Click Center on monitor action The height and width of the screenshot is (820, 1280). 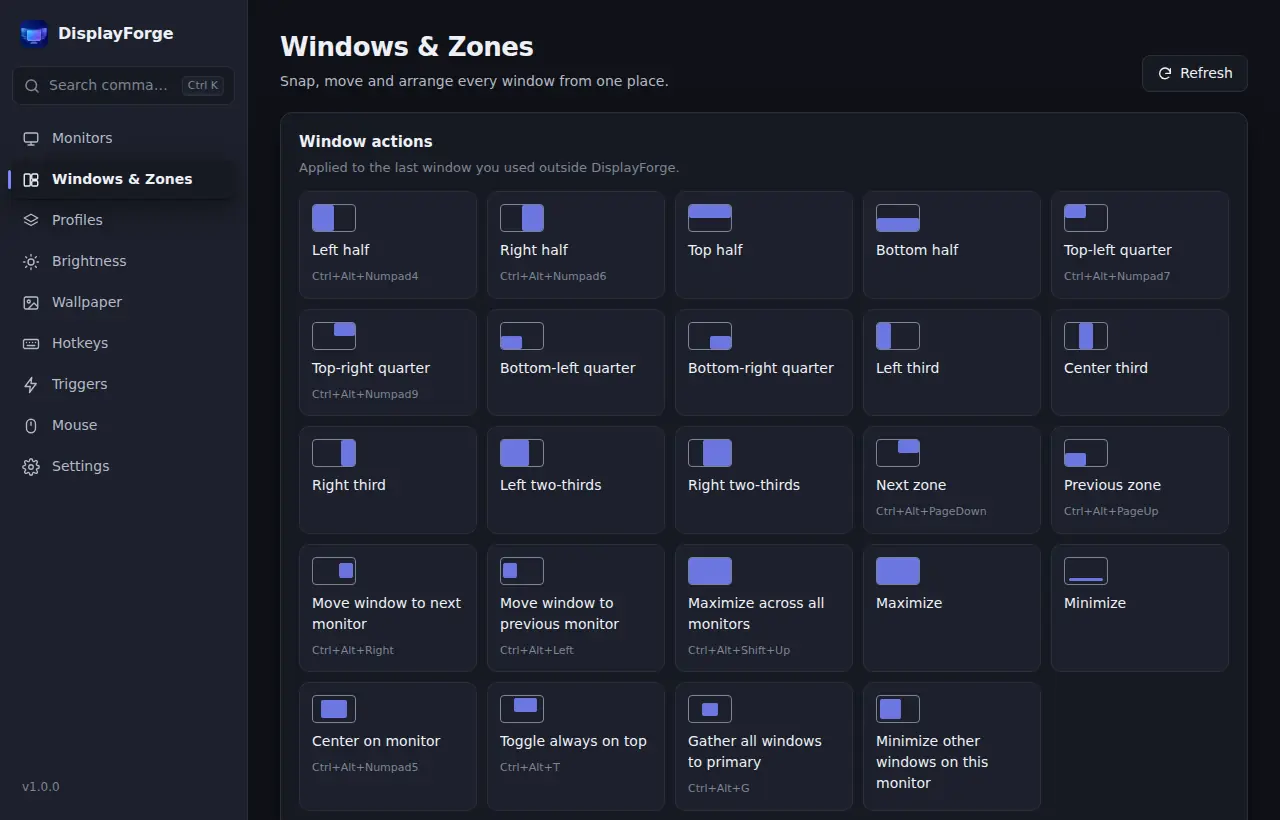click(x=388, y=746)
